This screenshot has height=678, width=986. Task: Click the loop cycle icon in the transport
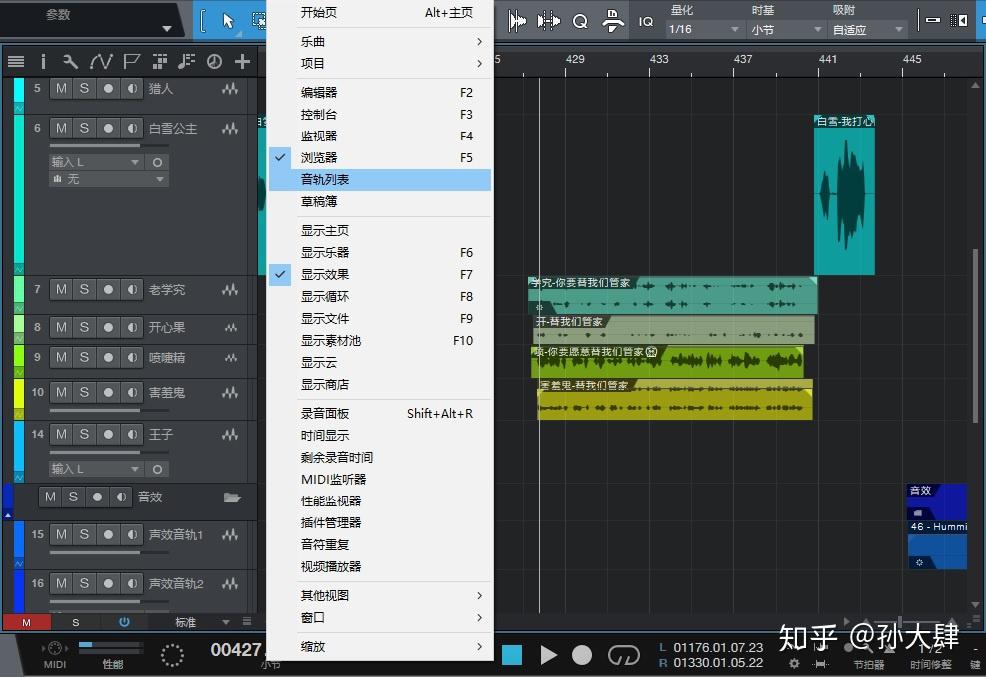624,655
